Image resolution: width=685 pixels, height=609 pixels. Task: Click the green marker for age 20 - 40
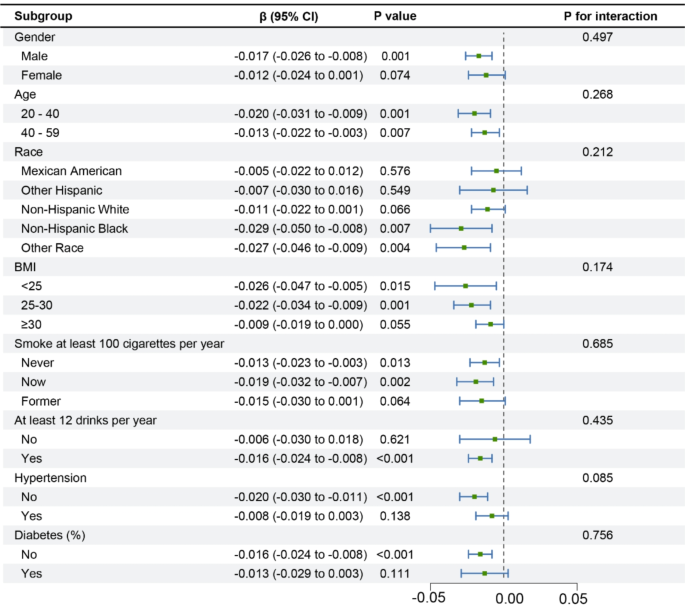coord(474,114)
